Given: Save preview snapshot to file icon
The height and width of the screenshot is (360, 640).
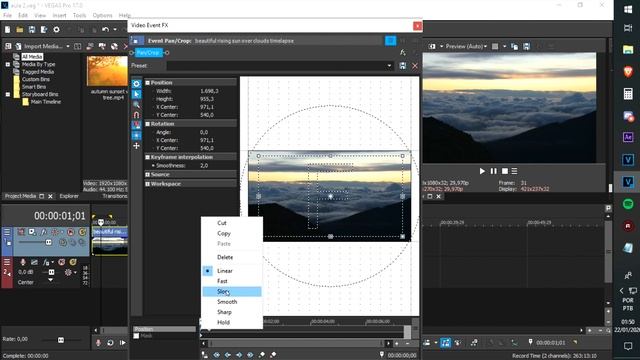Looking at the screenshot, I should [527, 47].
